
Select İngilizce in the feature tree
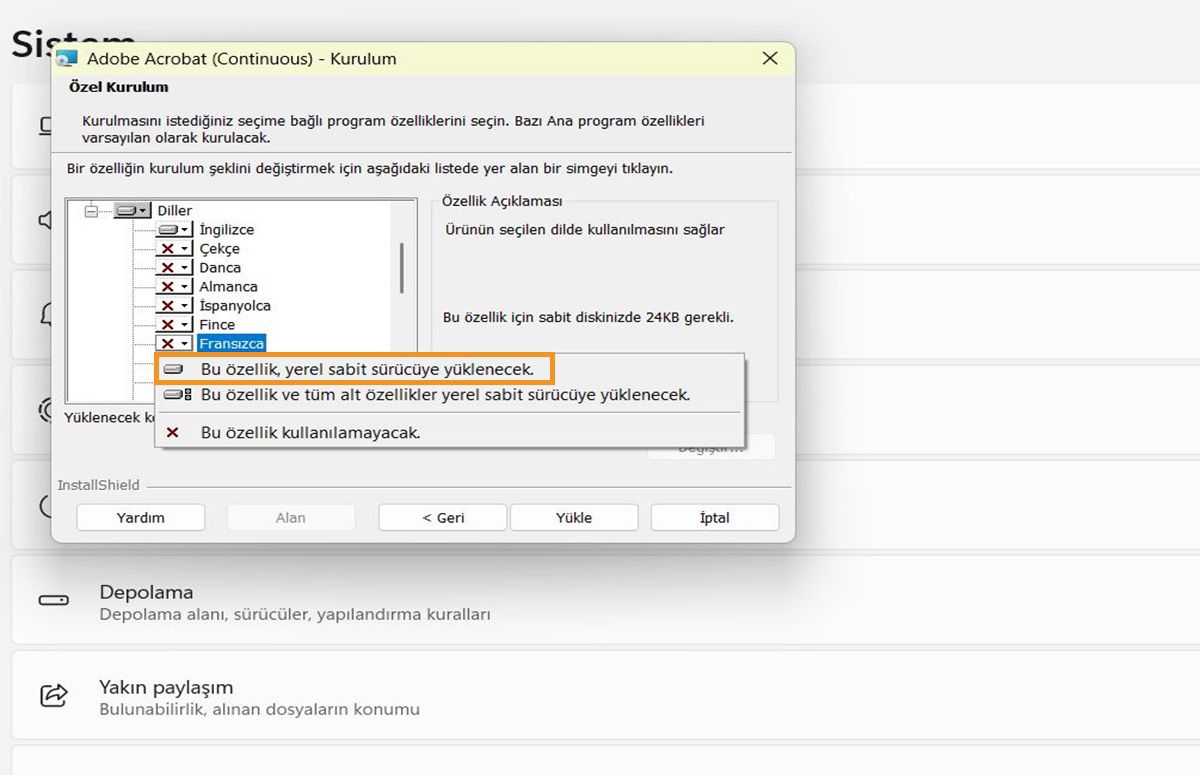pos(227,230)
